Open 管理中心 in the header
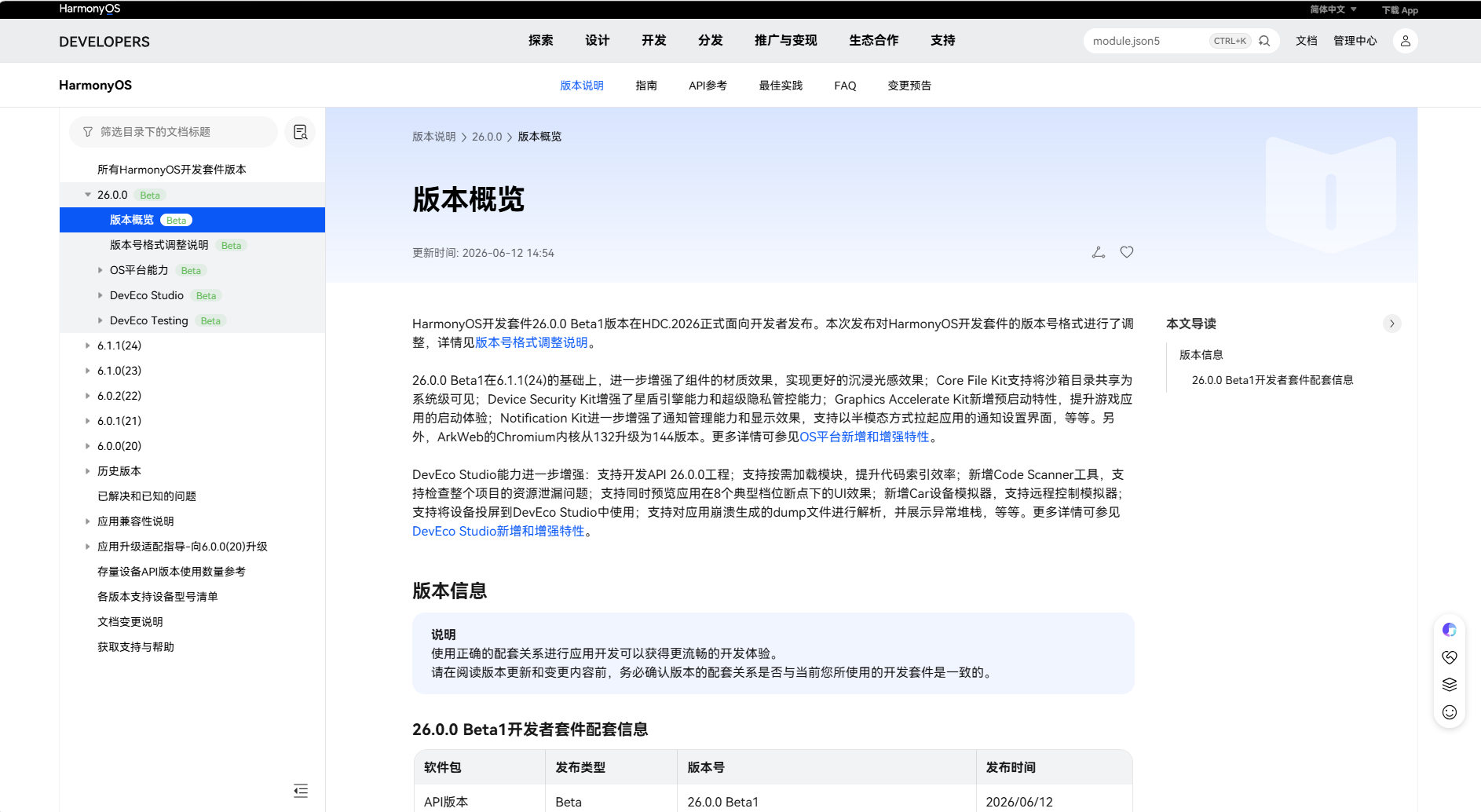 pyautogui.click(x=1355, y=41)
